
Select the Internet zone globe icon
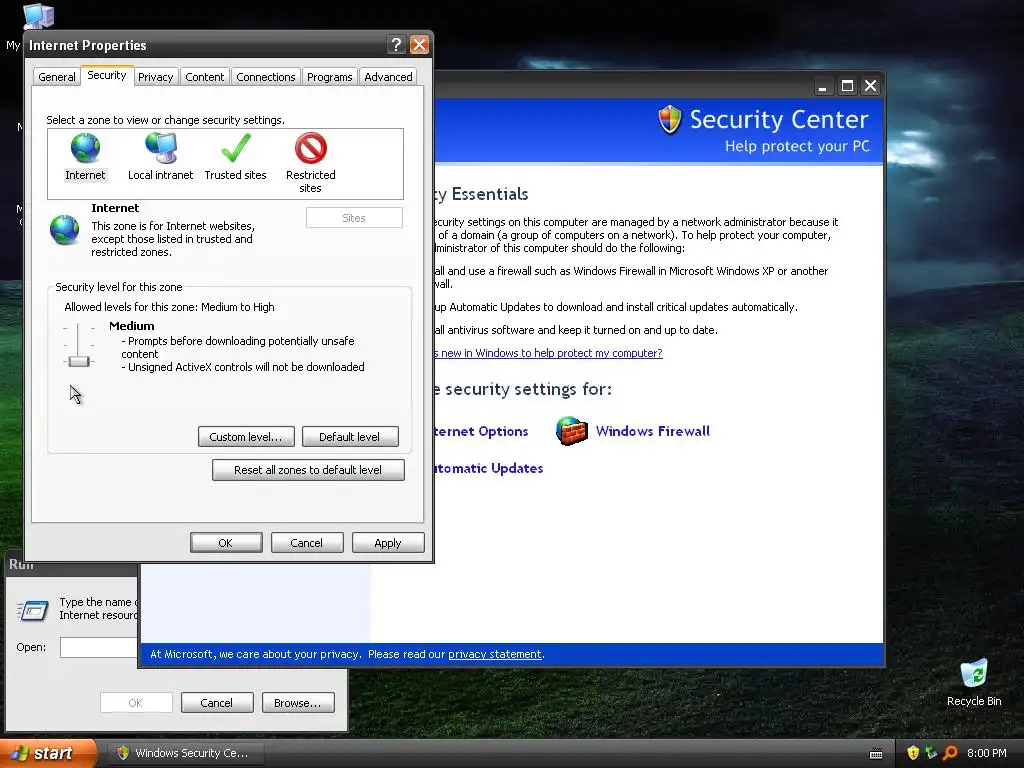tap(86, 148)
